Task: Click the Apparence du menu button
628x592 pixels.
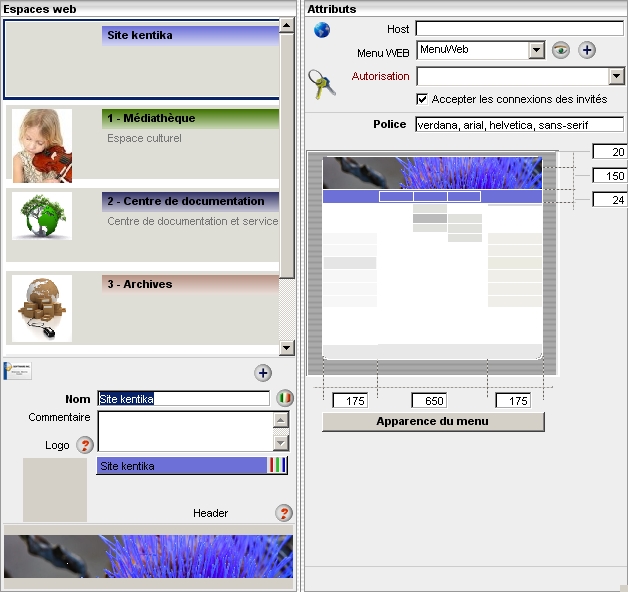Action: coord(433,421)
